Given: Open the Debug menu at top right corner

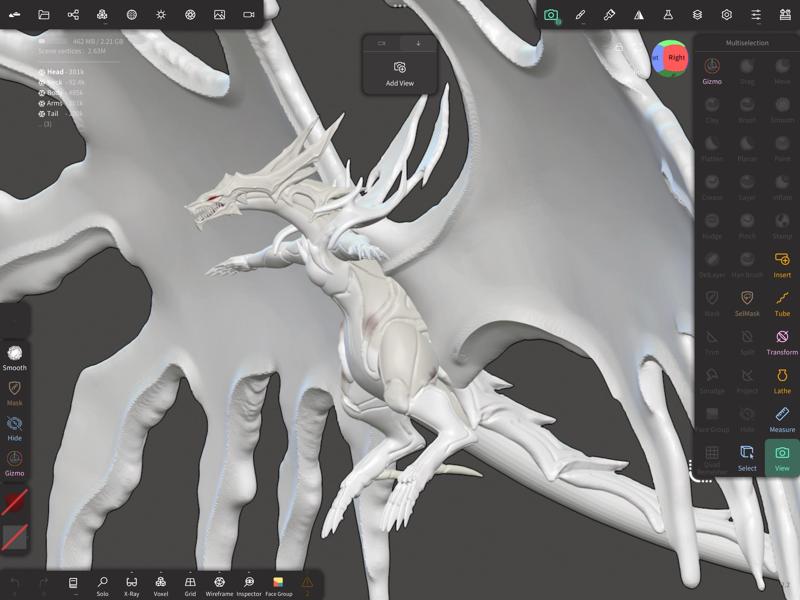Looking at the screenshot, I should 785,15.
